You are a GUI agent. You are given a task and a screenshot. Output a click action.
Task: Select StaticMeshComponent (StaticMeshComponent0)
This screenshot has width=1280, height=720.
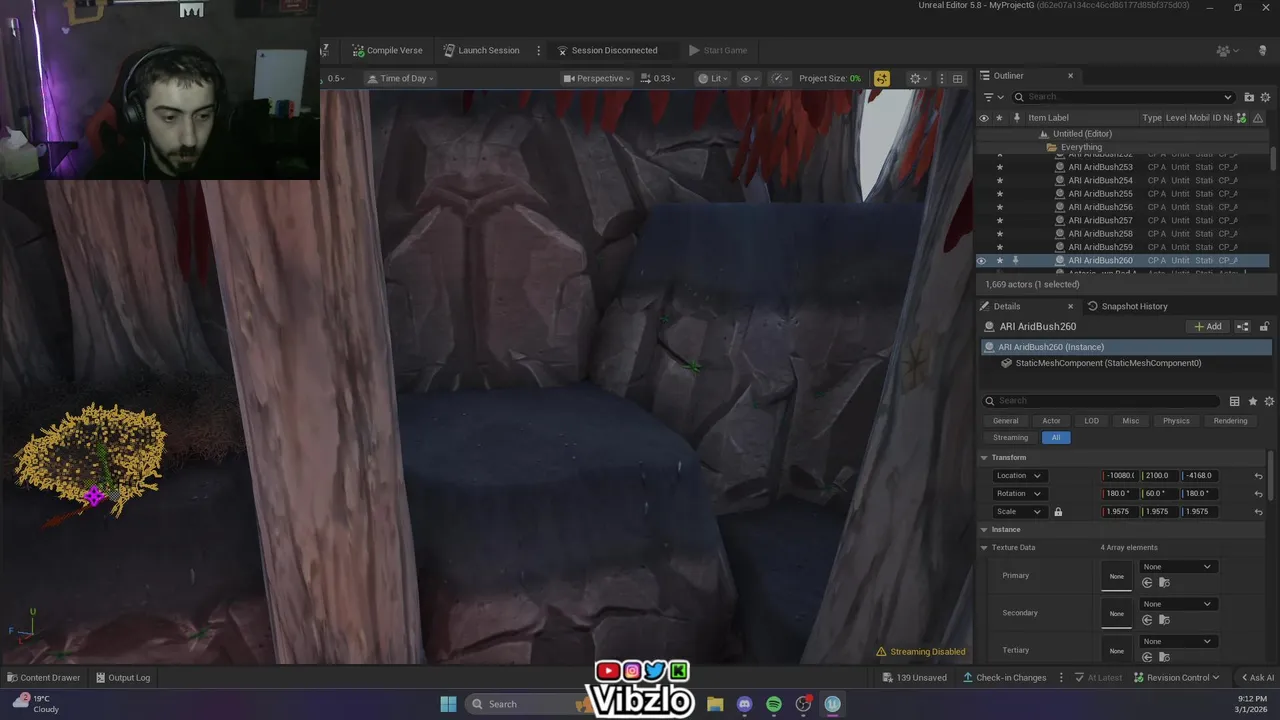coord(1108,363)
